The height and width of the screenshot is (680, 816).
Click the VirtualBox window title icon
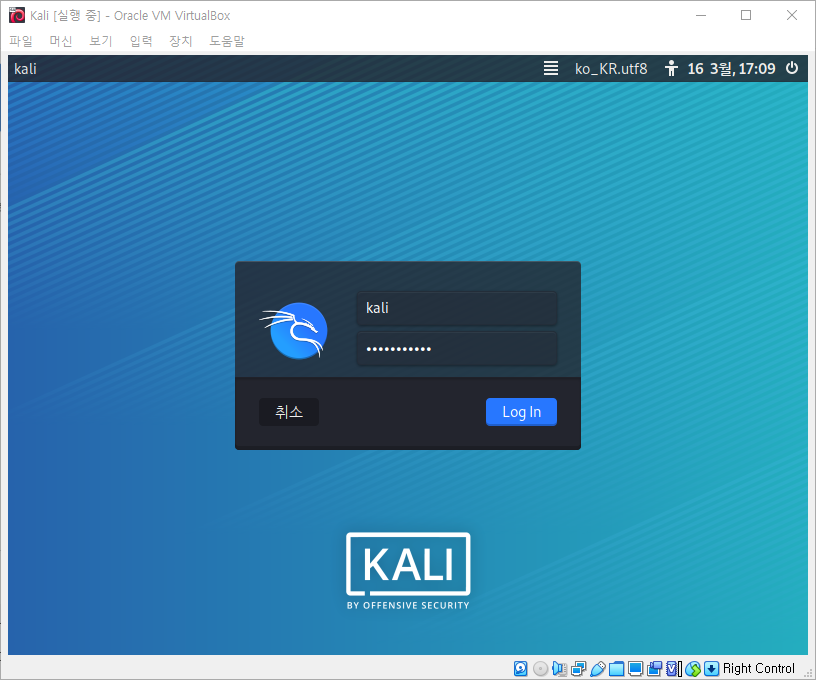(x=17, y=15)
